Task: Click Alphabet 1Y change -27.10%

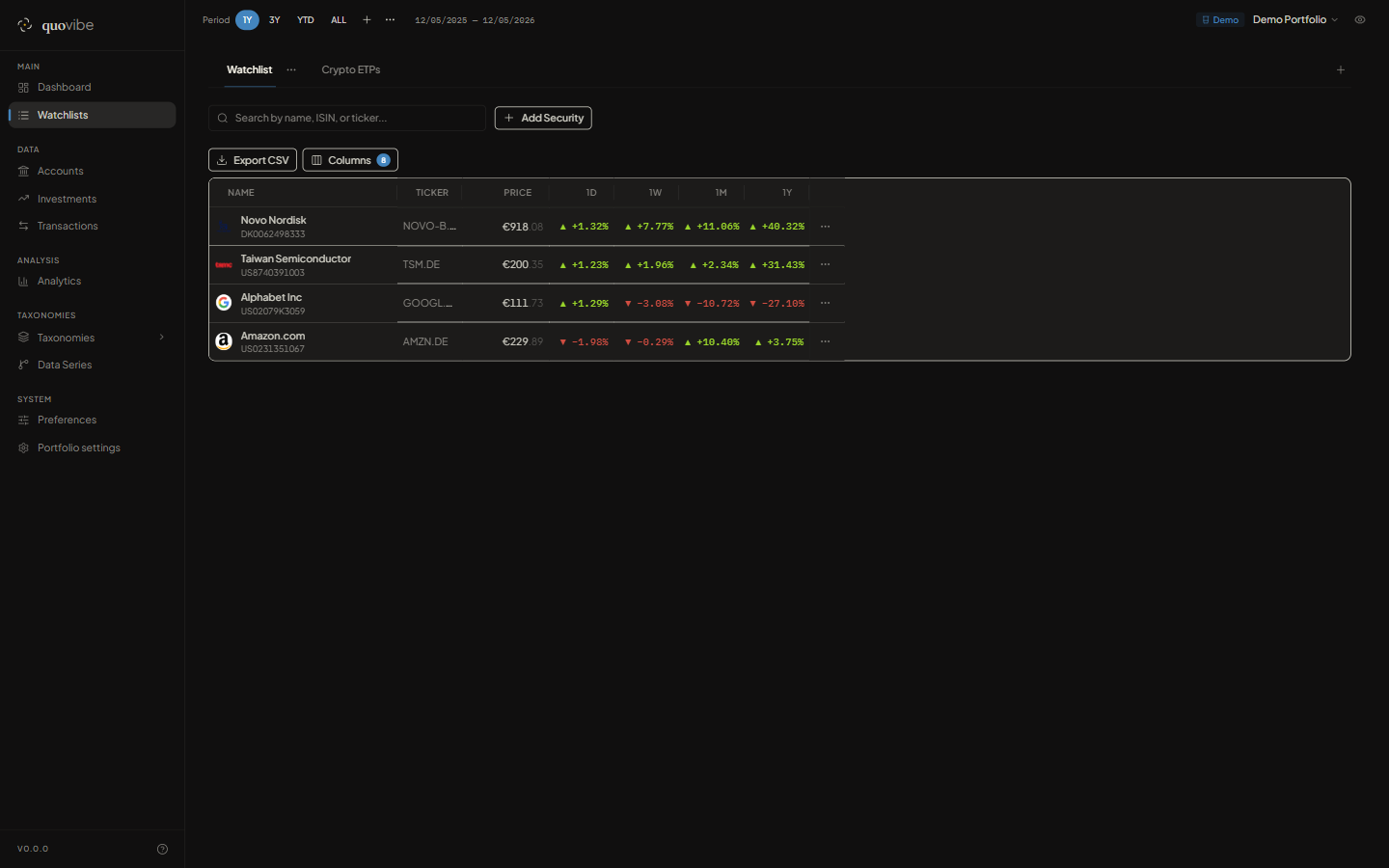Action: [776, 303]
